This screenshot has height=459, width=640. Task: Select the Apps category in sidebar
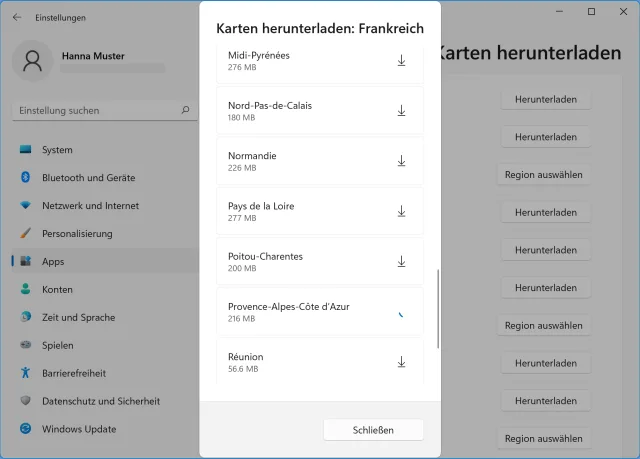pyautogui.click(x=105, y=262)
